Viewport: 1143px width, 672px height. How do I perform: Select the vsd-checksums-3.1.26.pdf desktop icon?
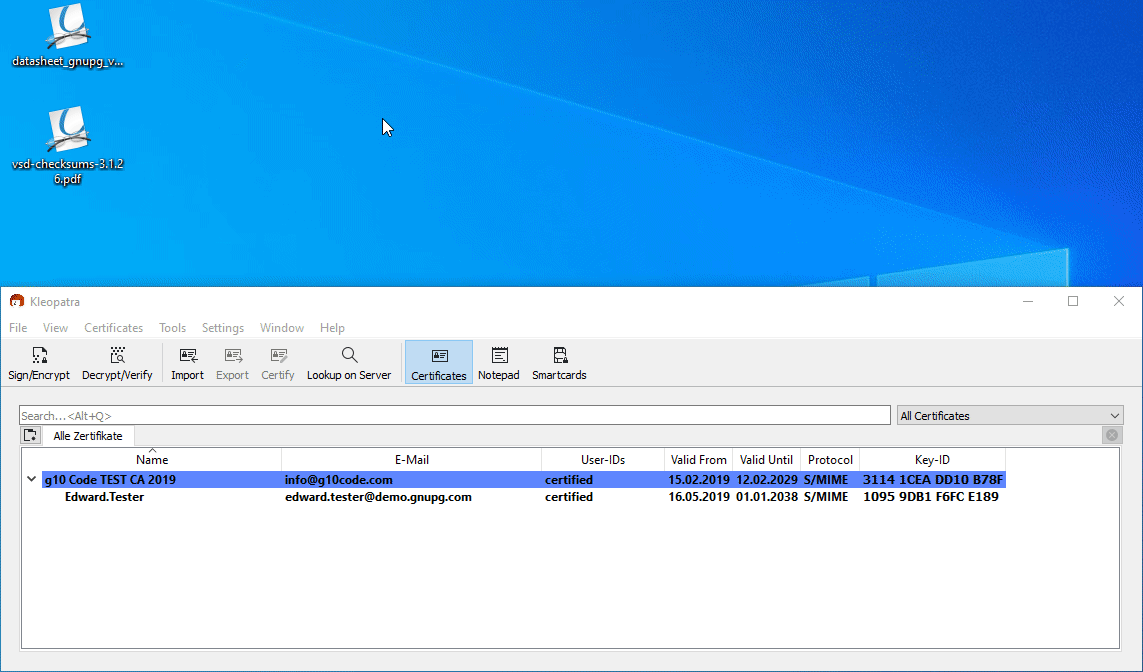(x=68, y=146)
